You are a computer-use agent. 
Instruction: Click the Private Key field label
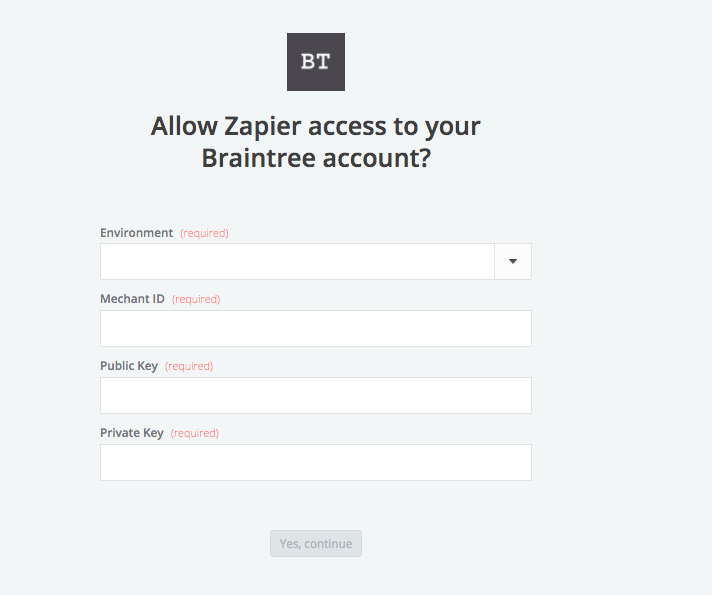(x=132, y=433)
